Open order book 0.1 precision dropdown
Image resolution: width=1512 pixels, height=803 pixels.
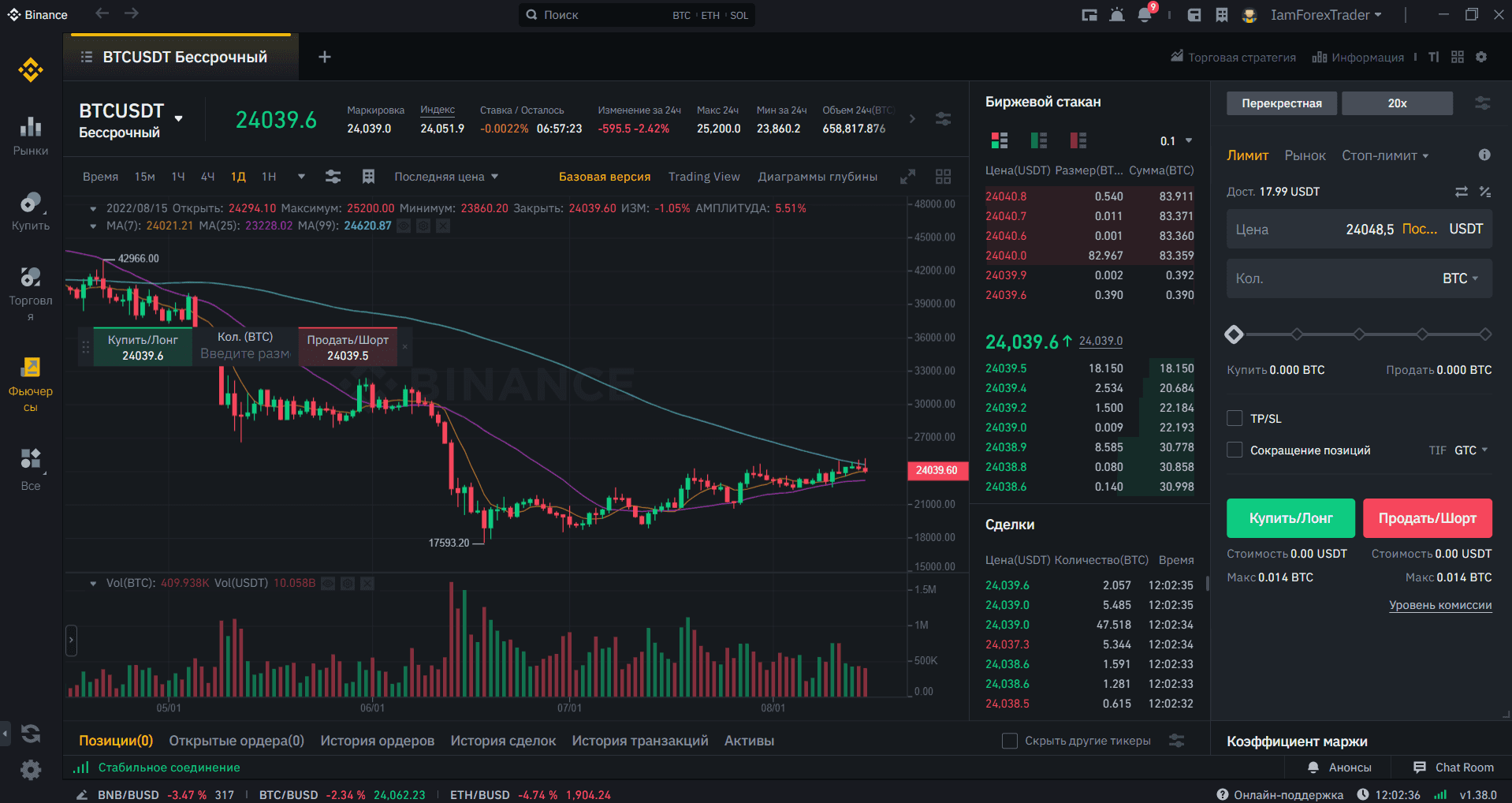click(x=1176, y=141)
